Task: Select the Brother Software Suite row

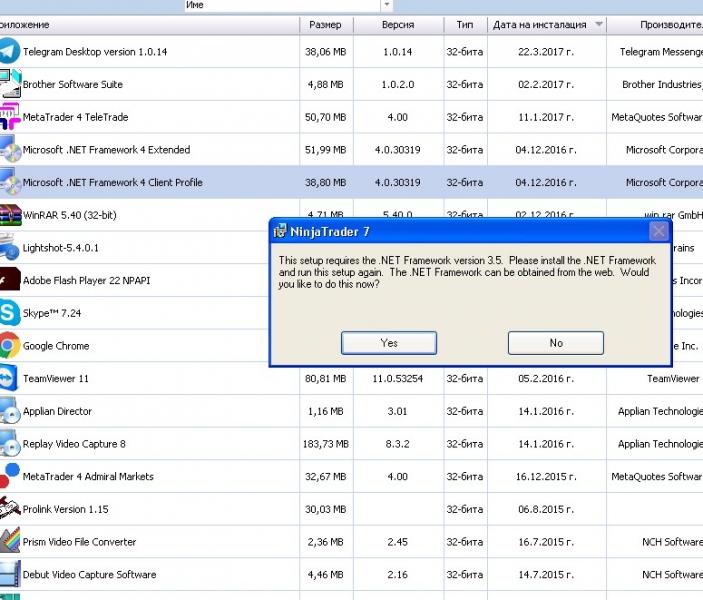Action: pyautogui.click(x=352, y=84)
